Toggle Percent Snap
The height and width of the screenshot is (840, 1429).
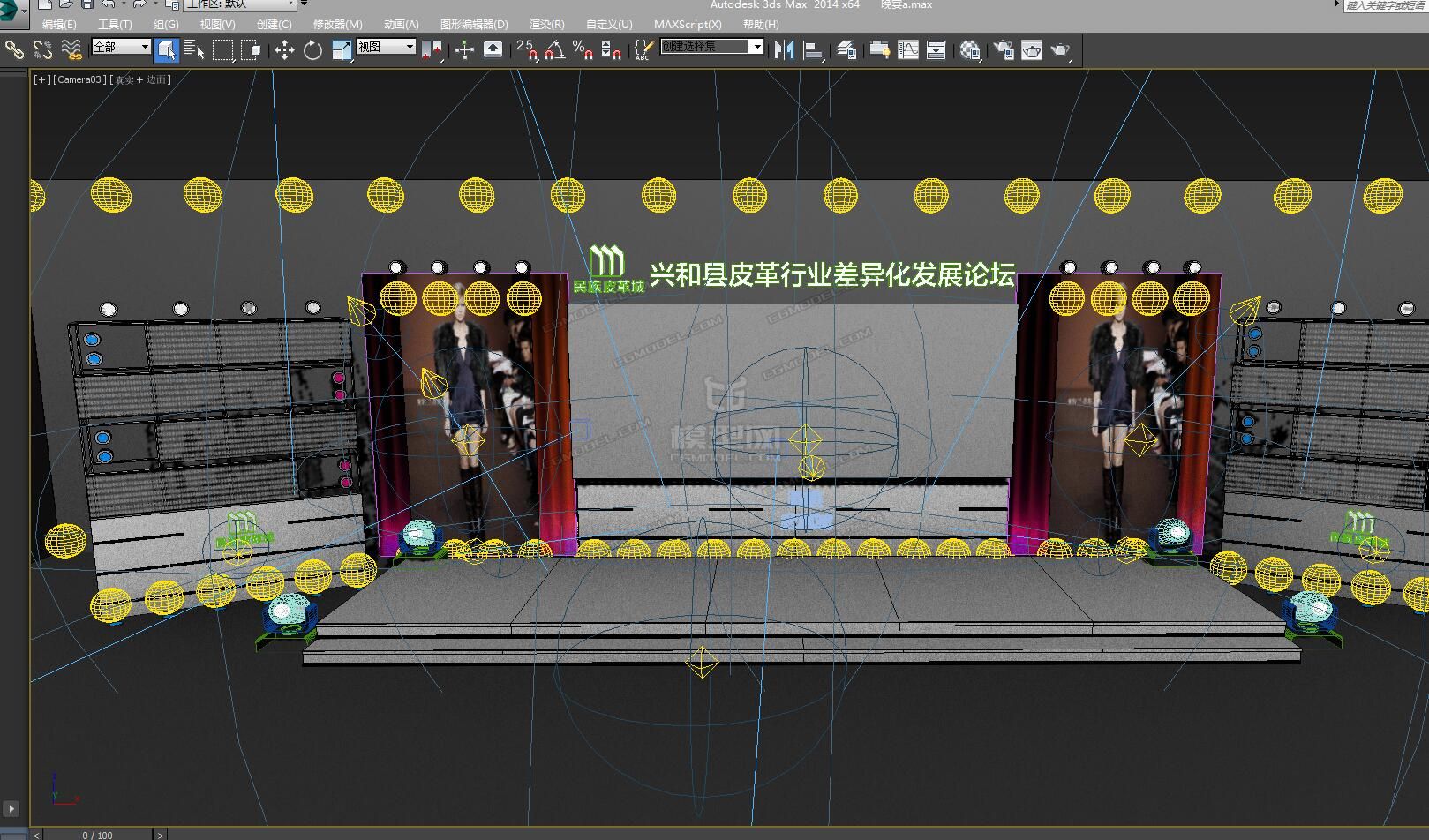point(583,50)
